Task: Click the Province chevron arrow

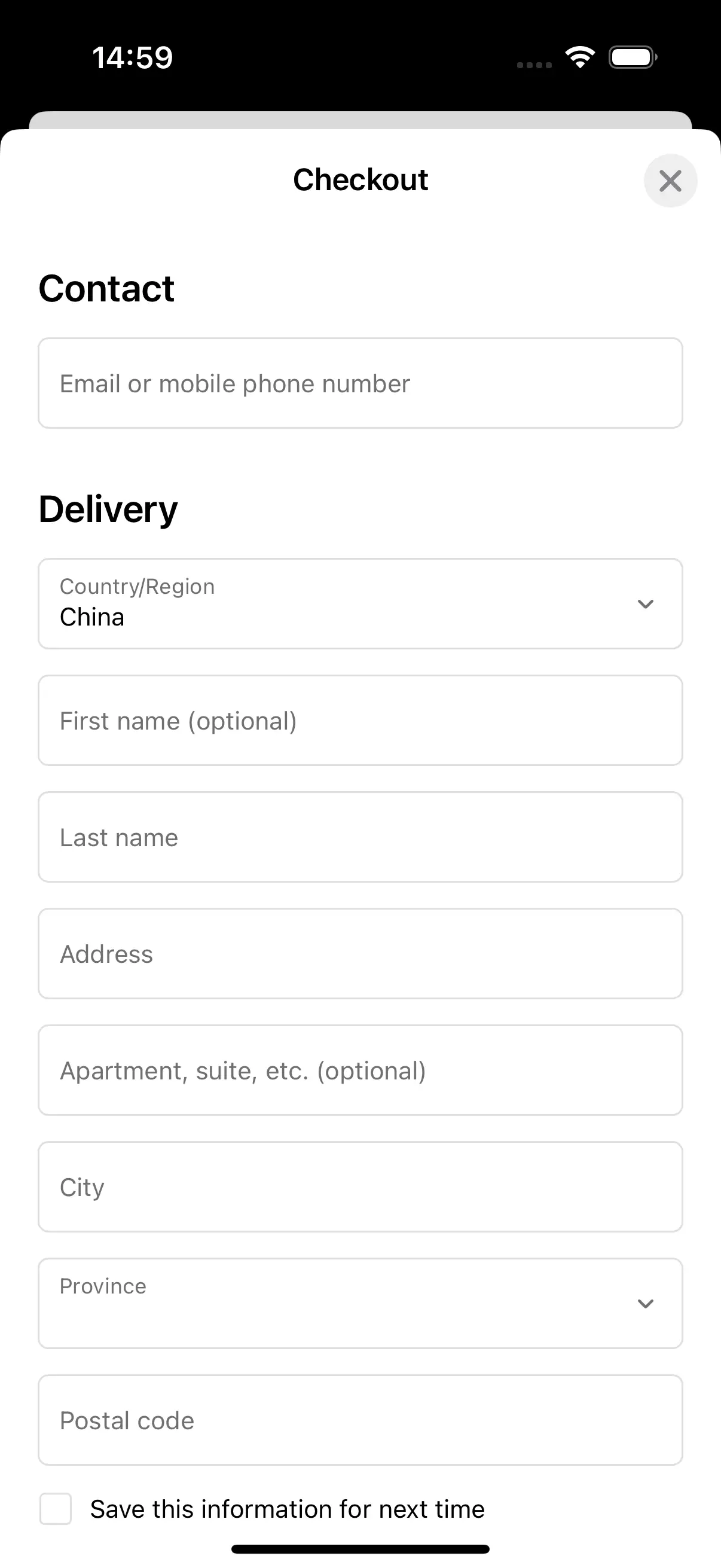Action: 645,1303
